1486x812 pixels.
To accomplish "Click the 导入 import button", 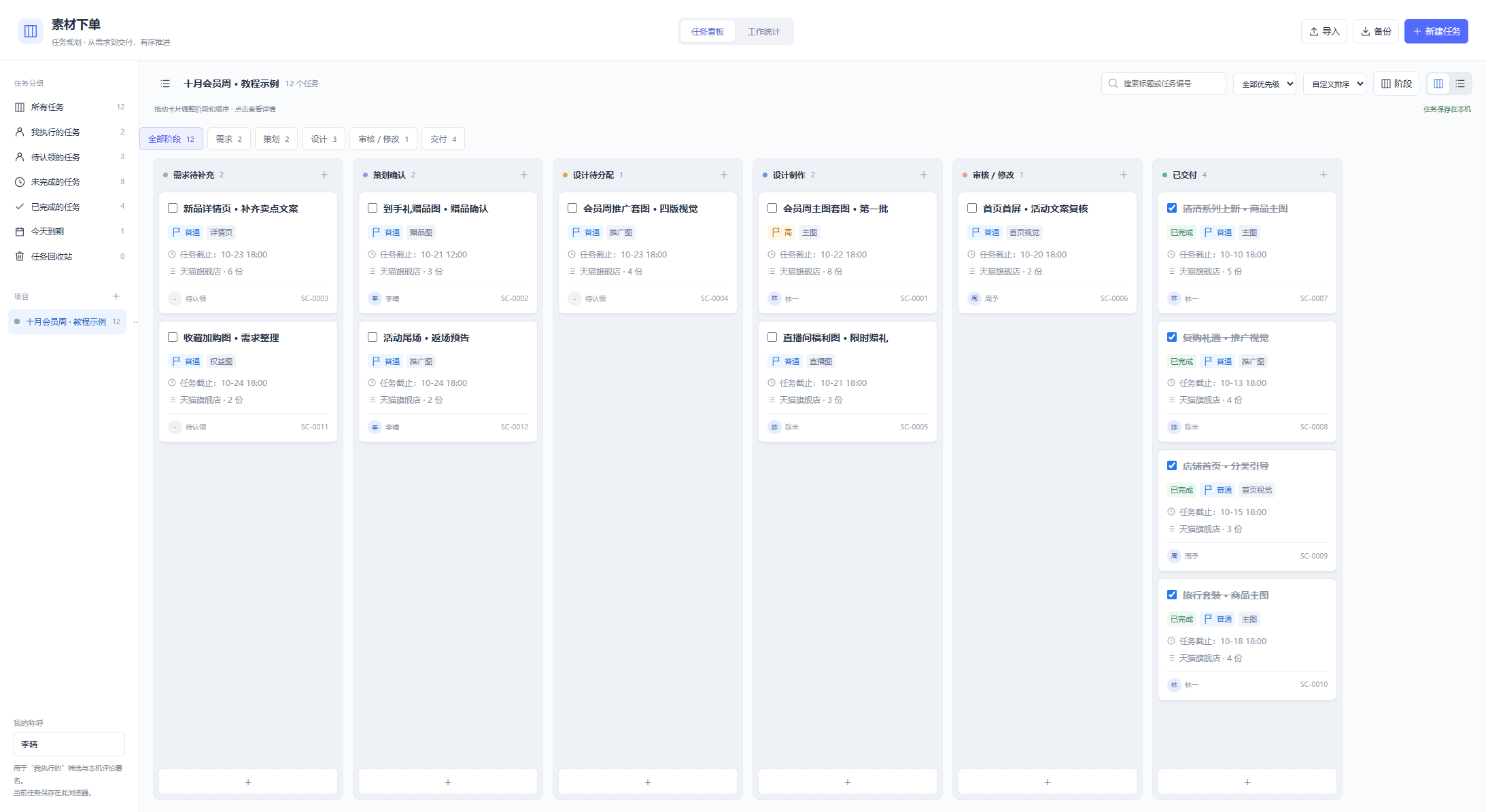I will pyautogui.click(x=1324, y=31).
